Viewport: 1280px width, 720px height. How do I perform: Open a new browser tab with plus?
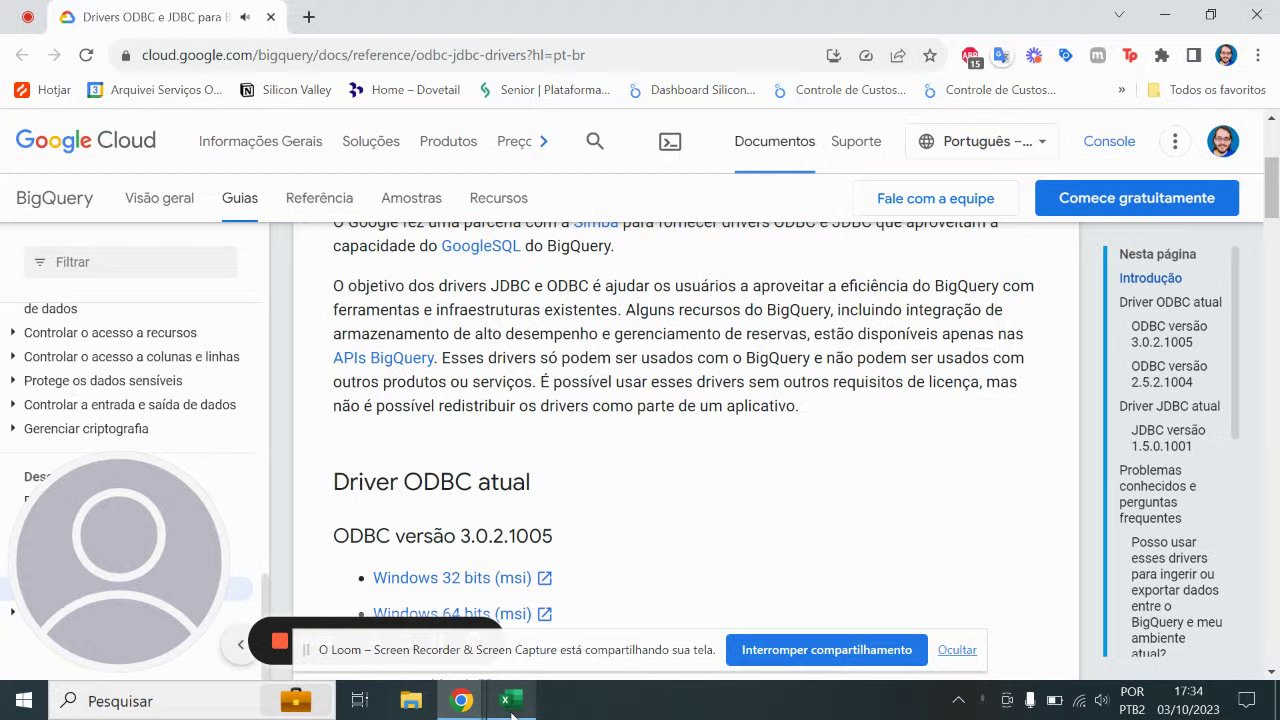coord(309,17)
